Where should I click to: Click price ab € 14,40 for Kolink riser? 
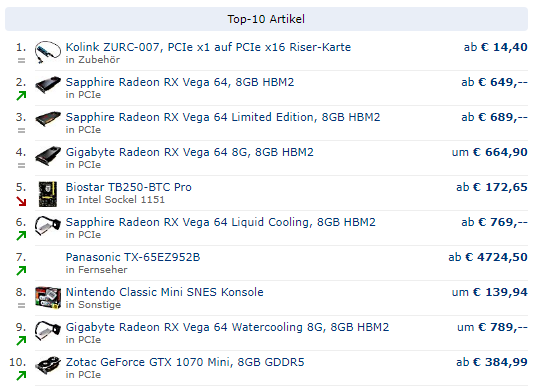(x=496, y=47)
